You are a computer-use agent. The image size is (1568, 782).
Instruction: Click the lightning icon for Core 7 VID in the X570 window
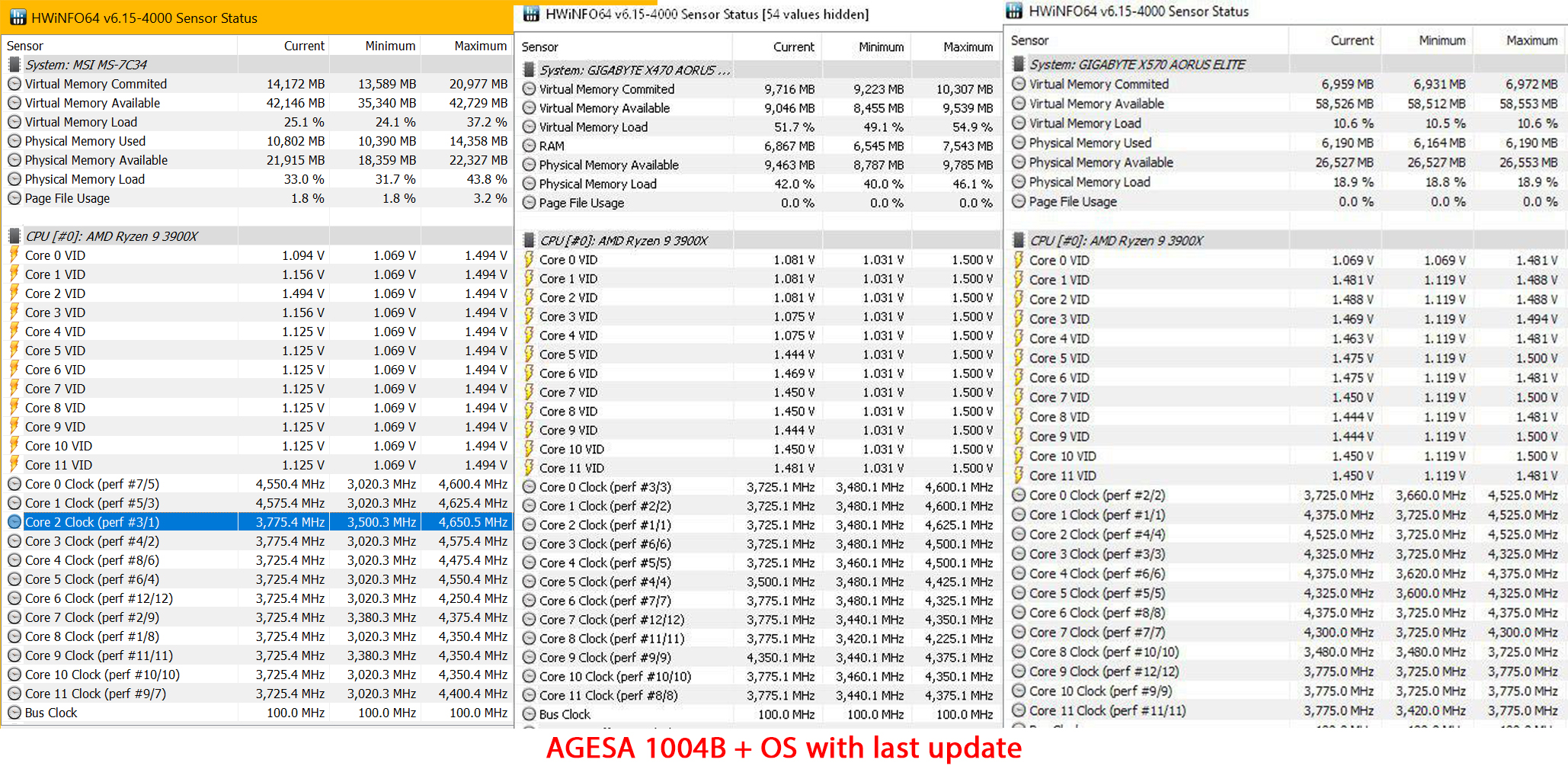coord(1018,397)
